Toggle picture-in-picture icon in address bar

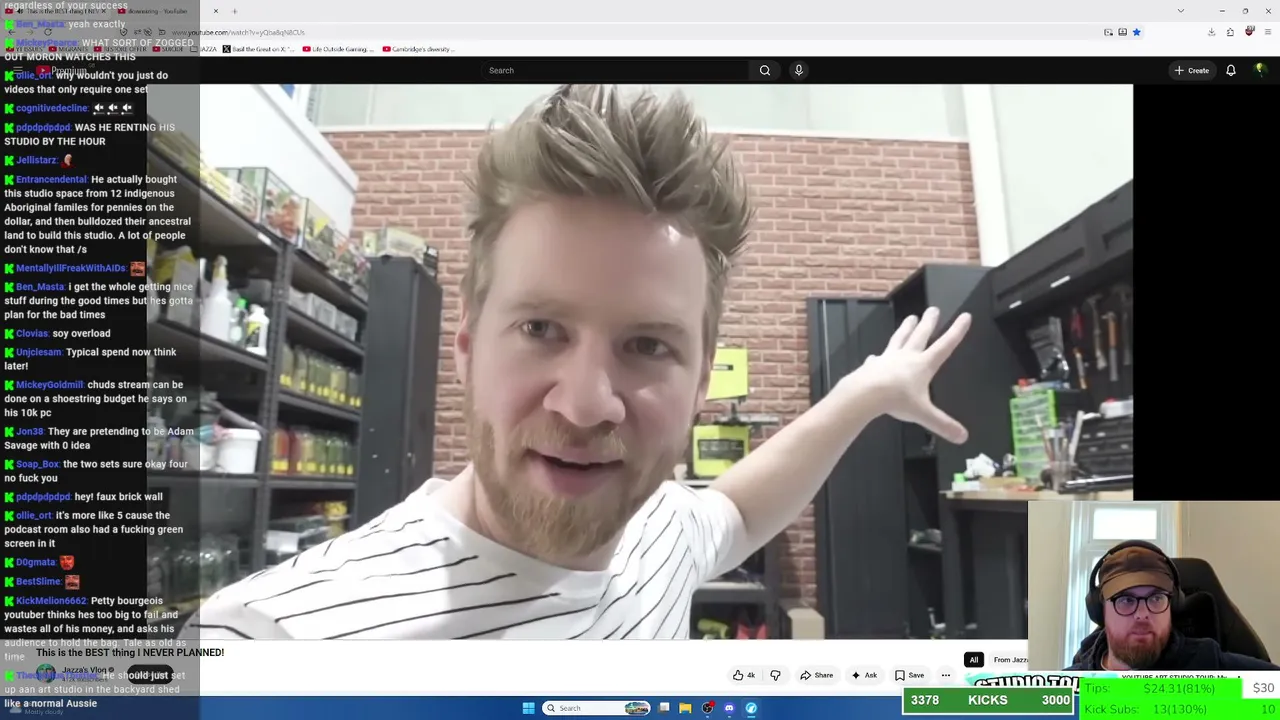tap(1108, 32)
